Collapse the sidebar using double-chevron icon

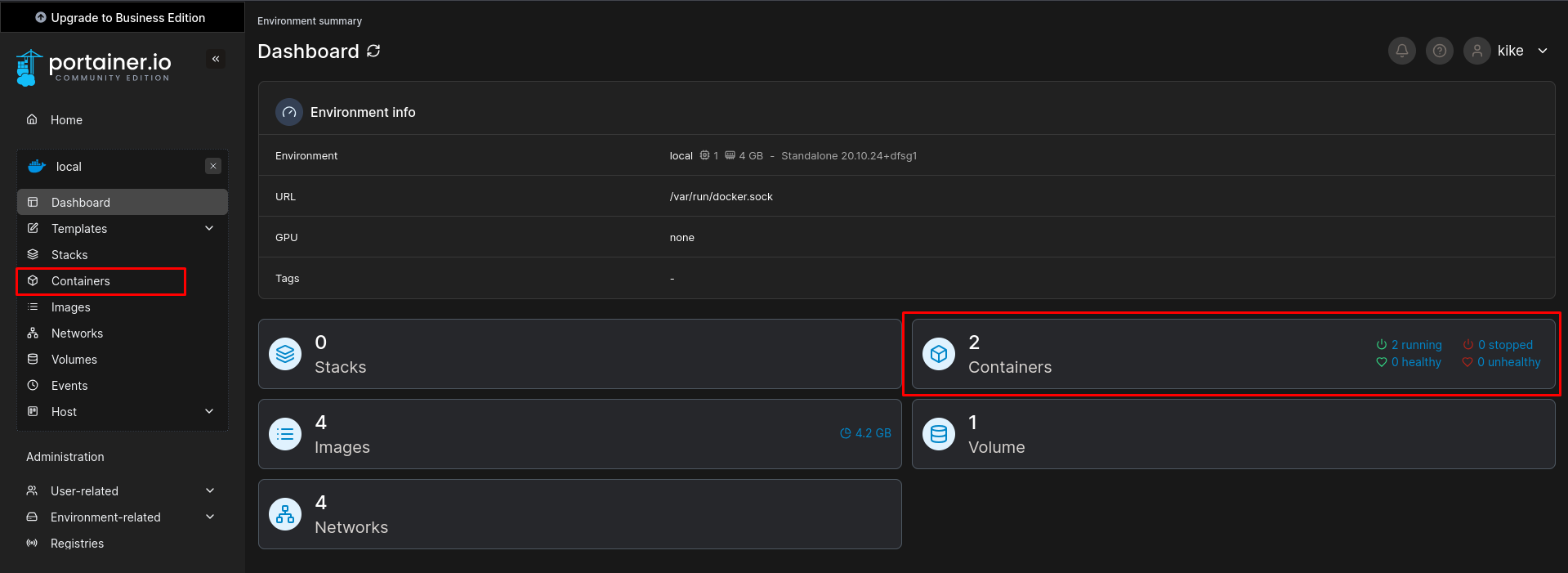click(216, 59)
